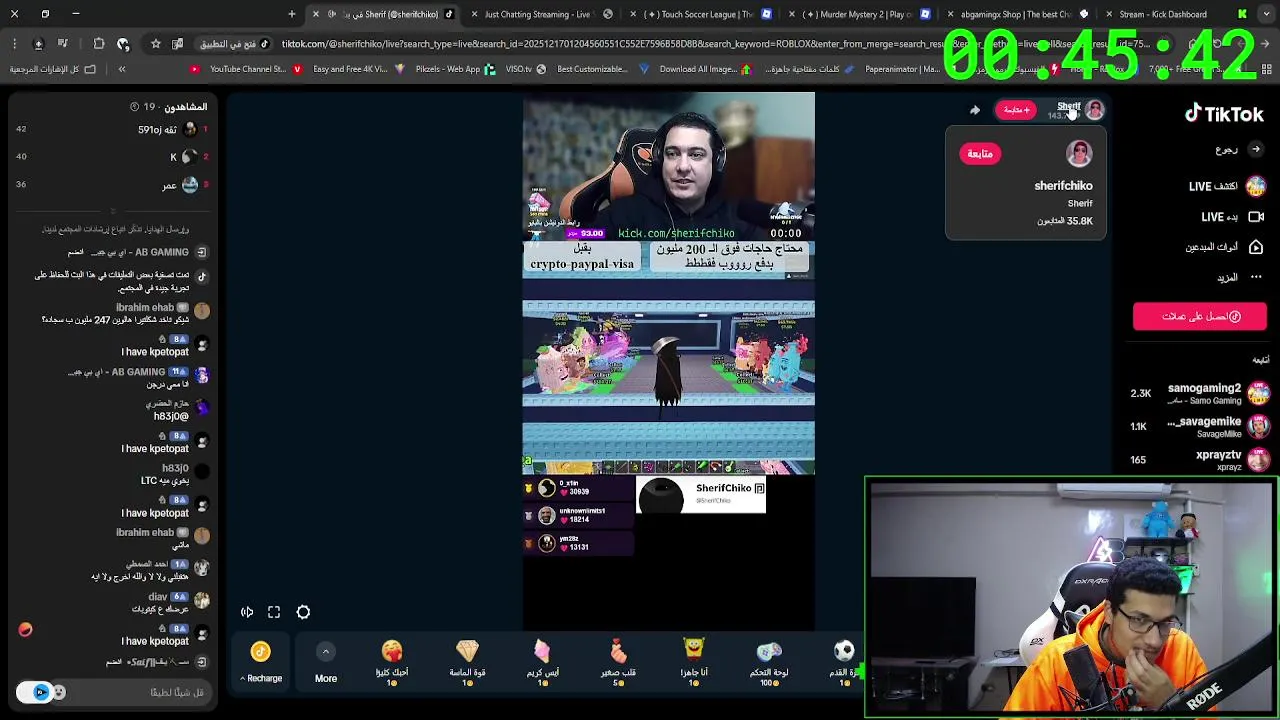Click the TikTok logo
This screenshot has width=1280, height=720.
[1224, 114]
